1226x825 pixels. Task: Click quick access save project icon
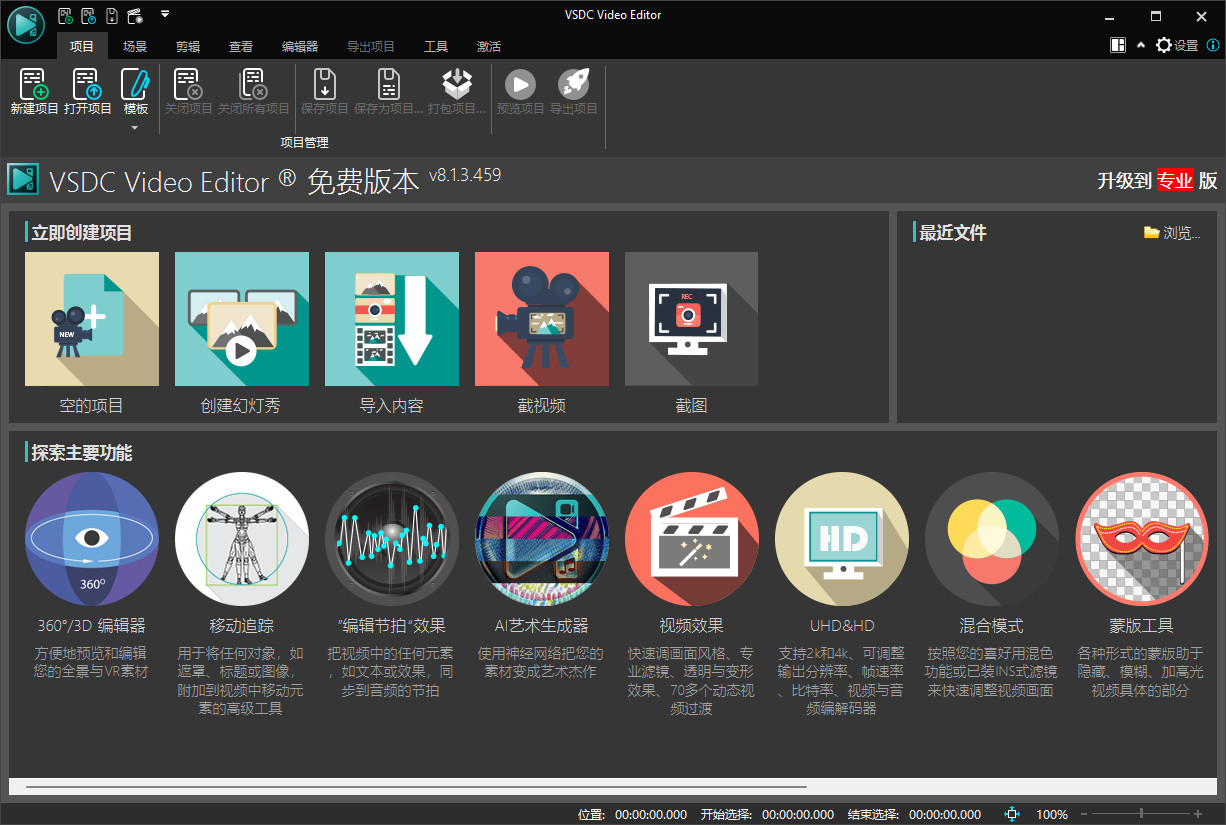tap(112, 15)
